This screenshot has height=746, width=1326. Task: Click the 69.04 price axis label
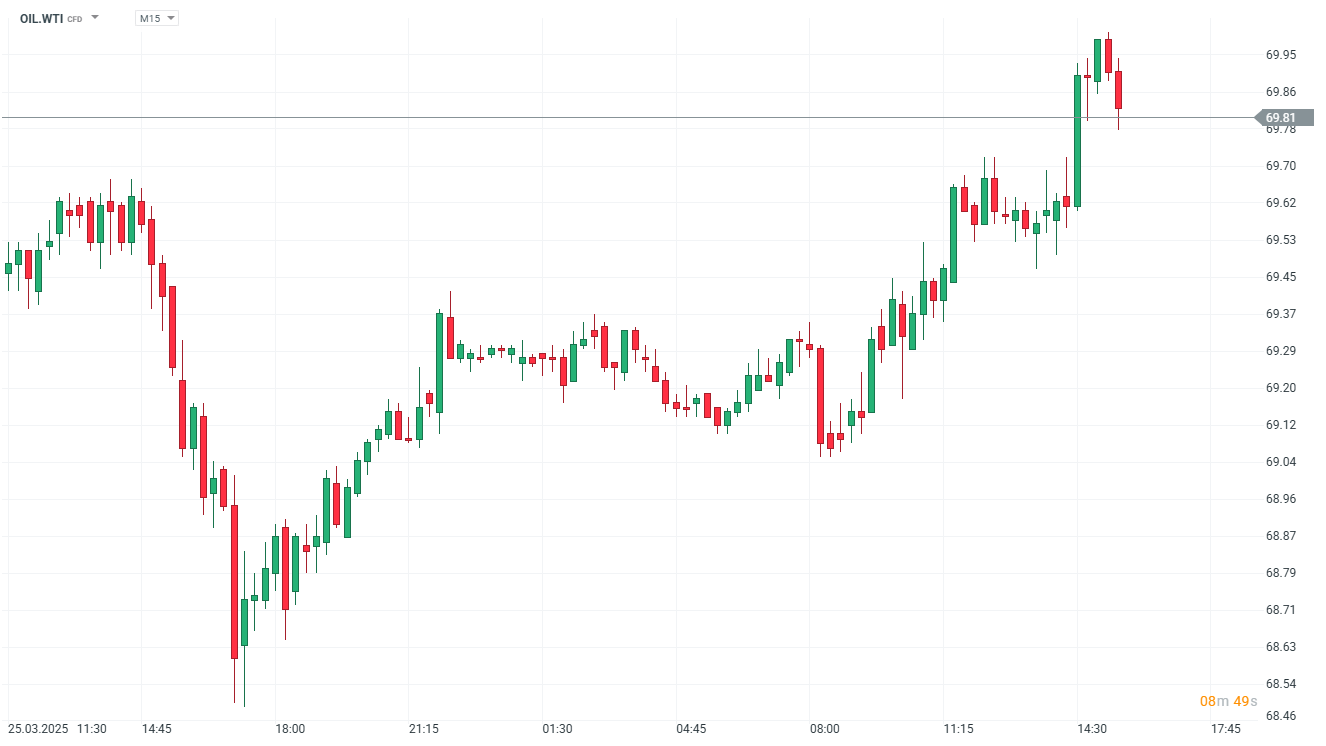point(1281,462)
